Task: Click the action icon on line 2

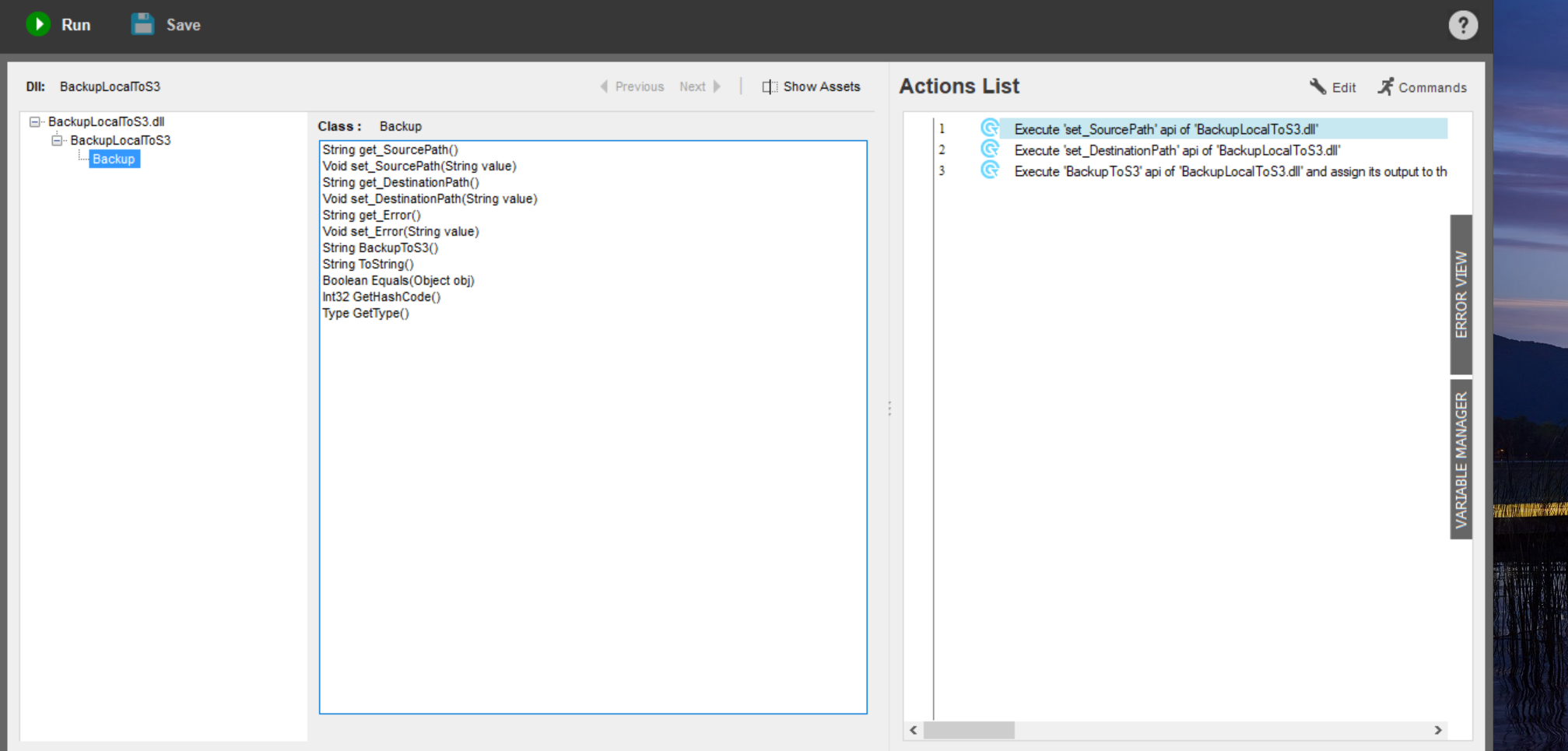Action: click(x=989, y=149)
